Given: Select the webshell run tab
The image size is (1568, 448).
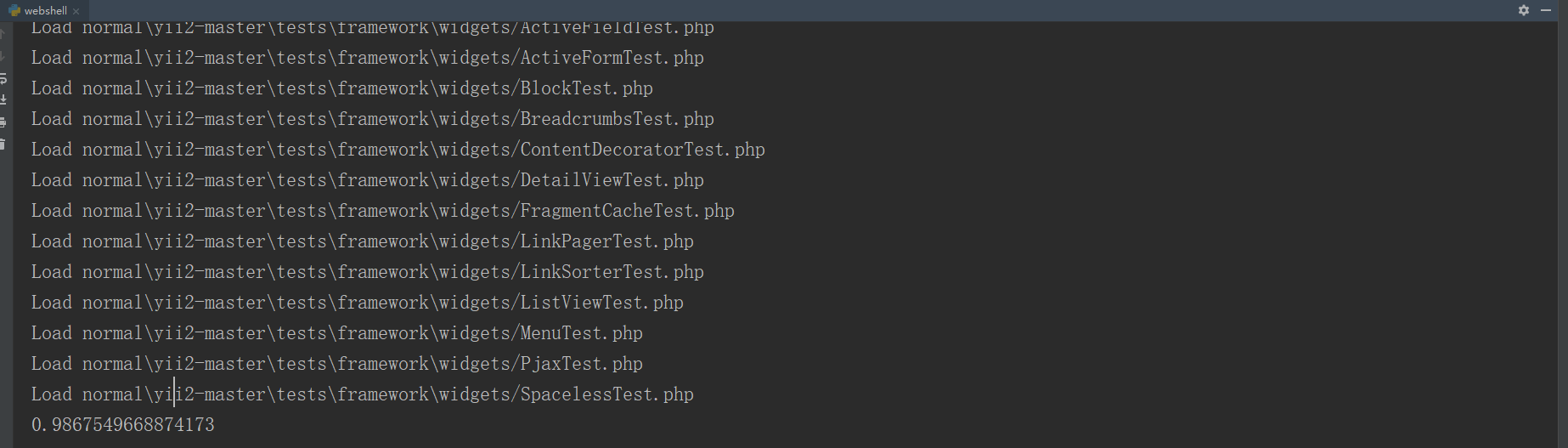Looking at the screenshot, I should click(x=44, y=10).
